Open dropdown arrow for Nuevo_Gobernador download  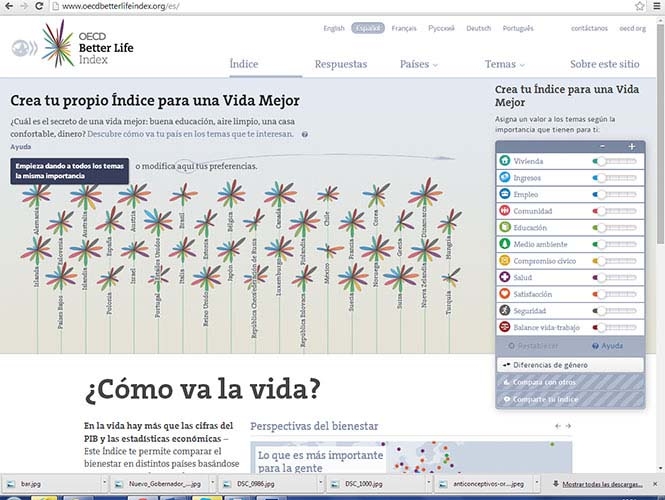[x=212, y=483]
